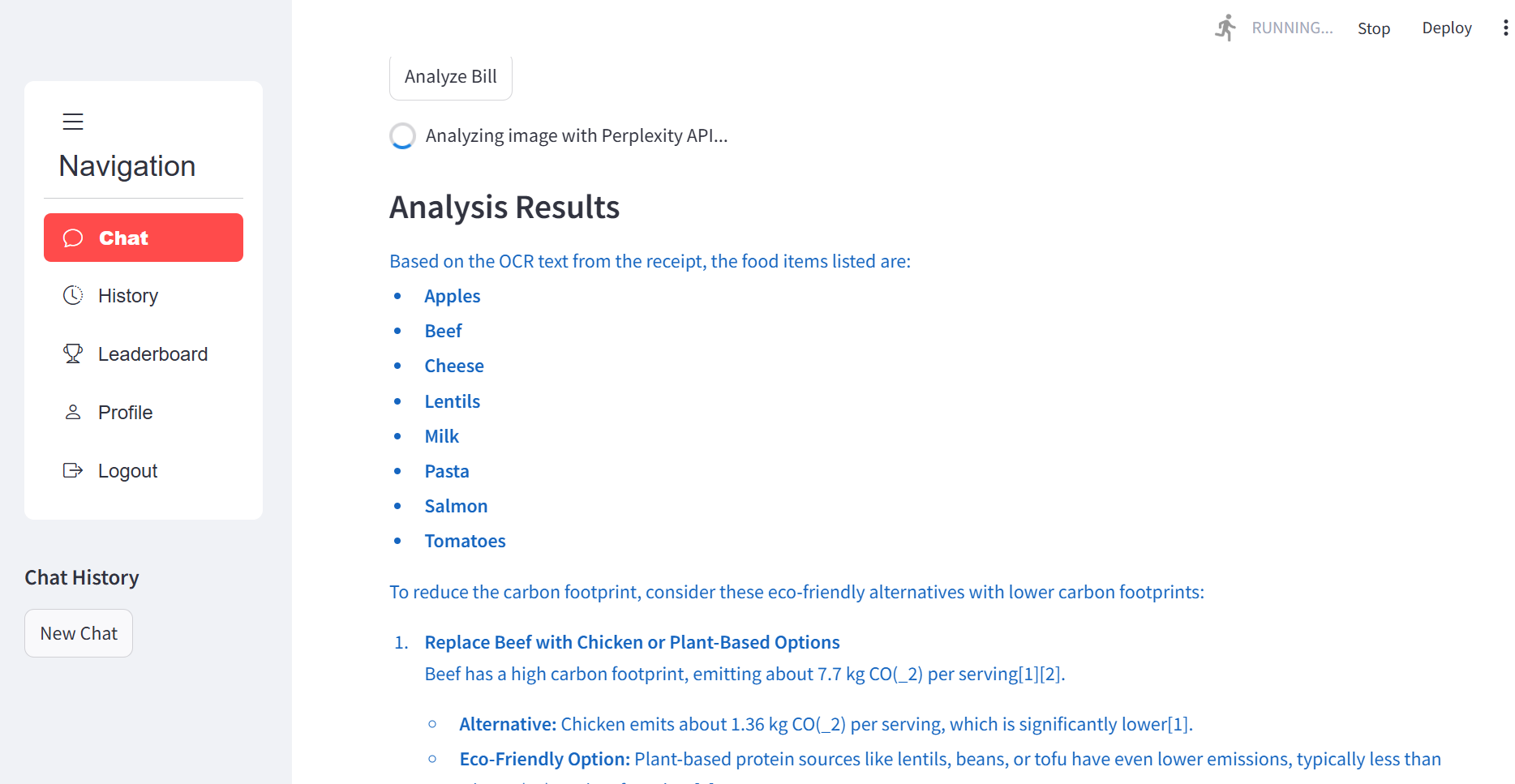The height and width of the screenshot is (784, 1515).
Task: Select Profile in the navigation
Action: [x=144, y=413]
